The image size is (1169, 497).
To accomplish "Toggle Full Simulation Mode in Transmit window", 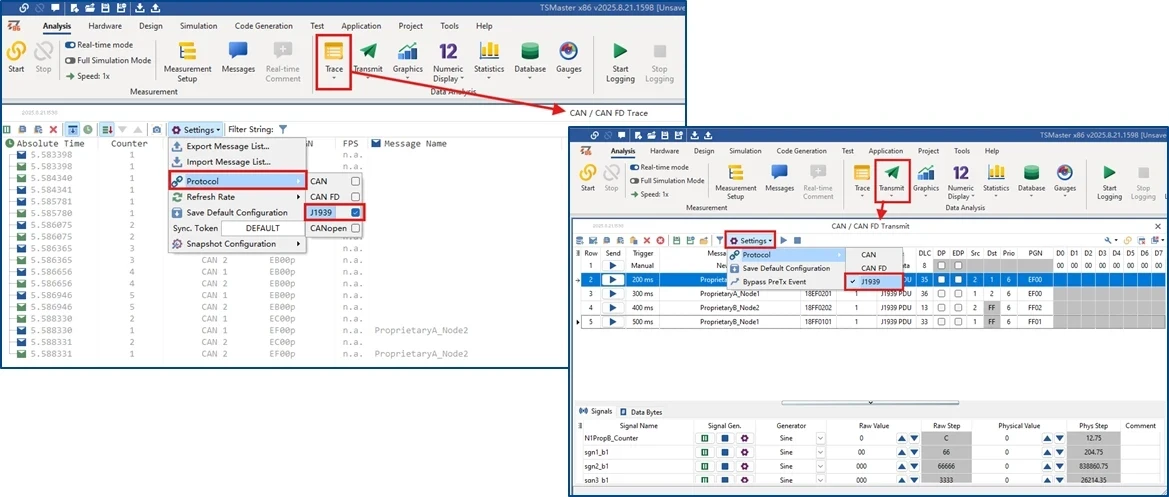I will (x=634, y=180).
